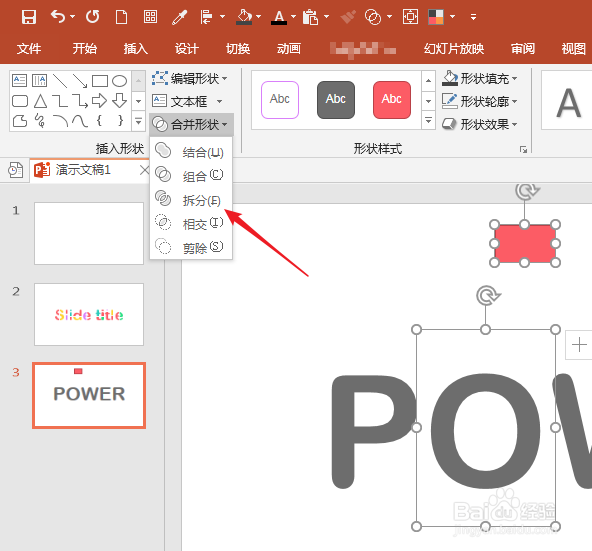
Task: Open the 形状填充 dropdown
Action: pos(479,79)
